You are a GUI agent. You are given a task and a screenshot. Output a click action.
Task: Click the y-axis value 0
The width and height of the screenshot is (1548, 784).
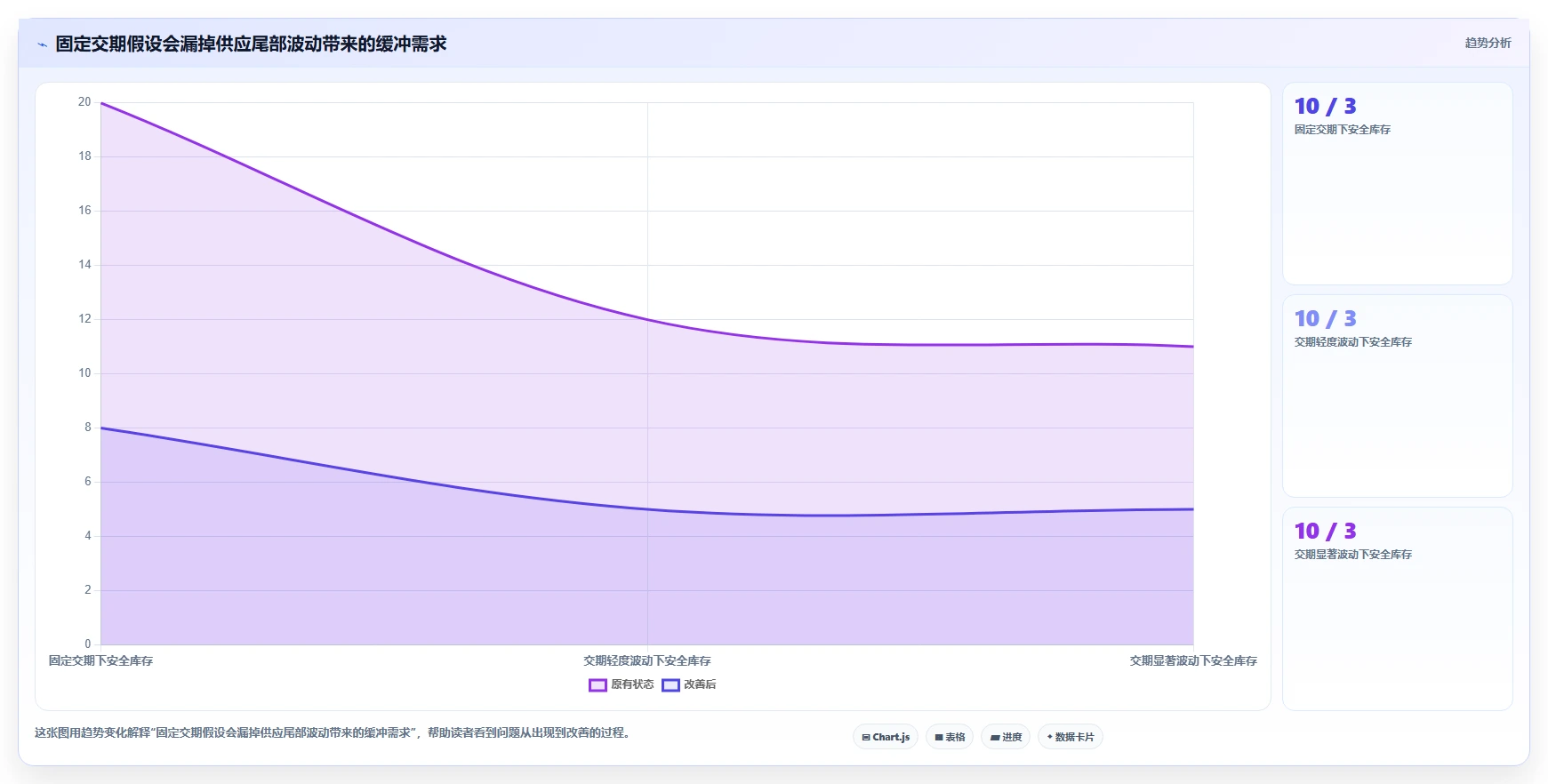87,644
